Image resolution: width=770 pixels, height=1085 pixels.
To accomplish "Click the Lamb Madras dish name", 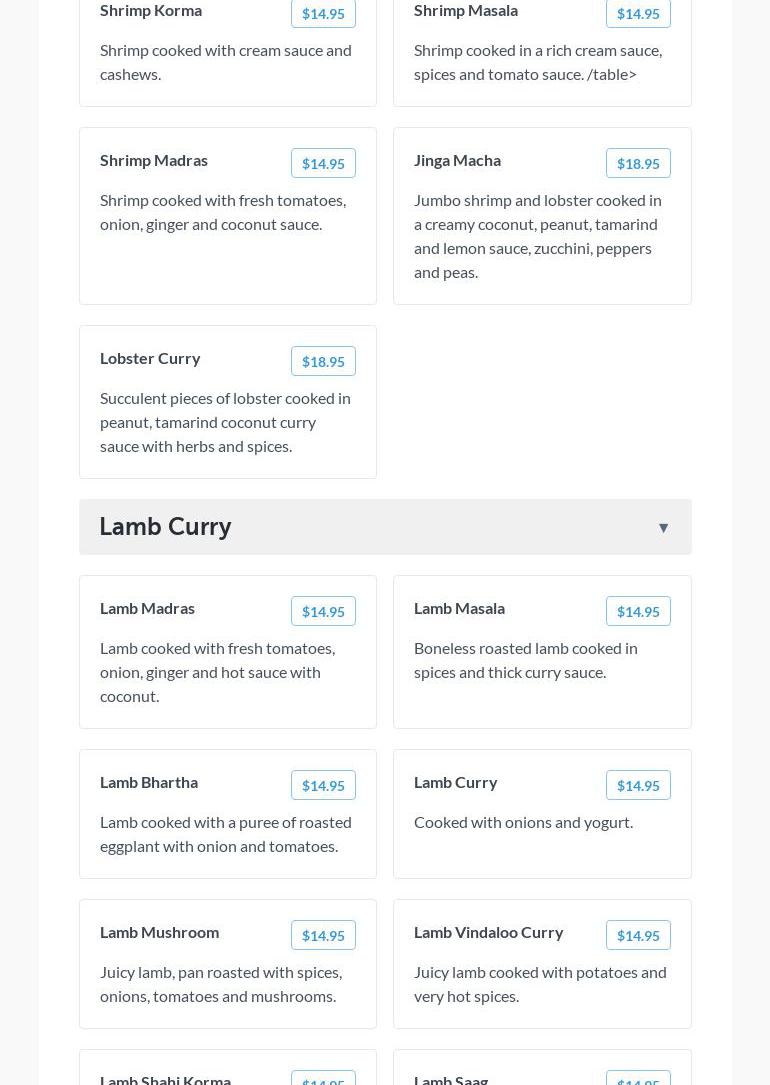I will (147, 608).
